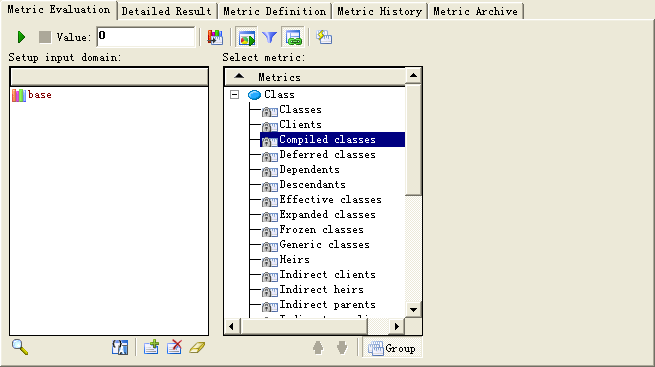This screenshot has width=655, height=367.
Task: Select the Compiled classes metric
Action: pos(328,139)
